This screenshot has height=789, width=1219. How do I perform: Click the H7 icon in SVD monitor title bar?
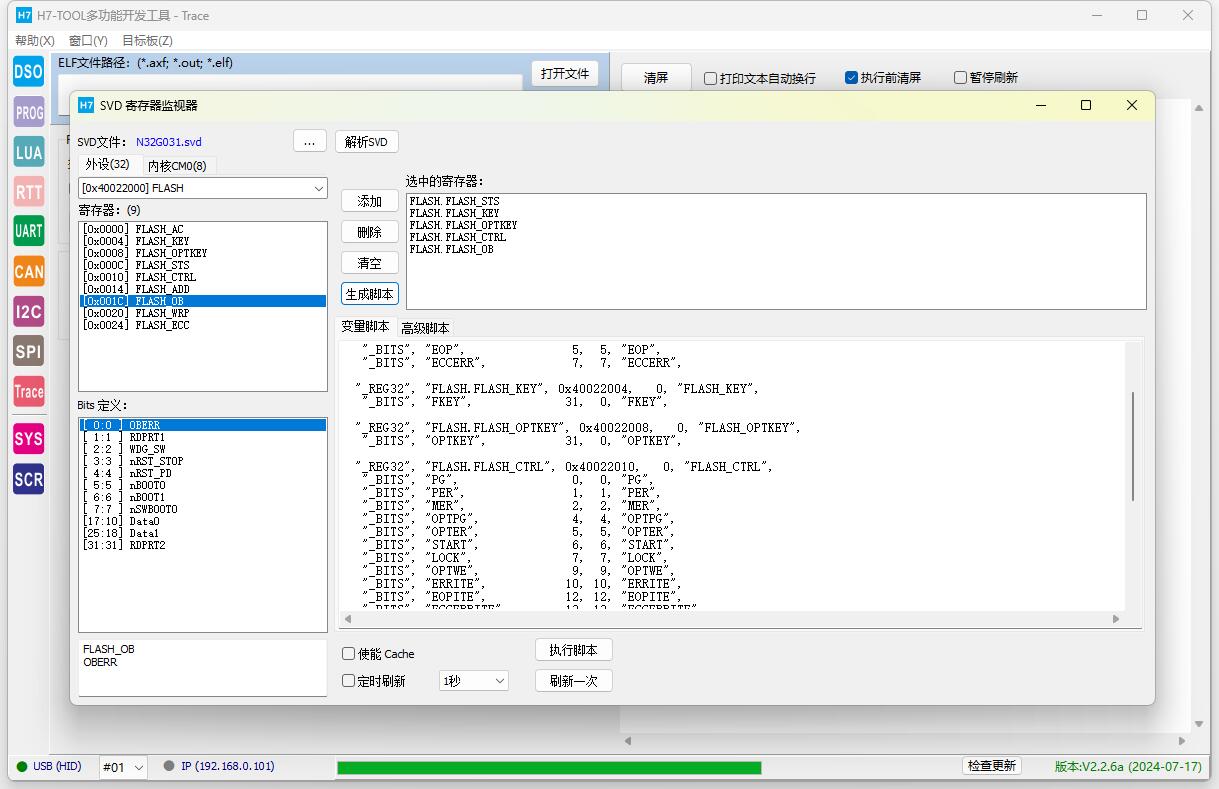pos(86,105)
